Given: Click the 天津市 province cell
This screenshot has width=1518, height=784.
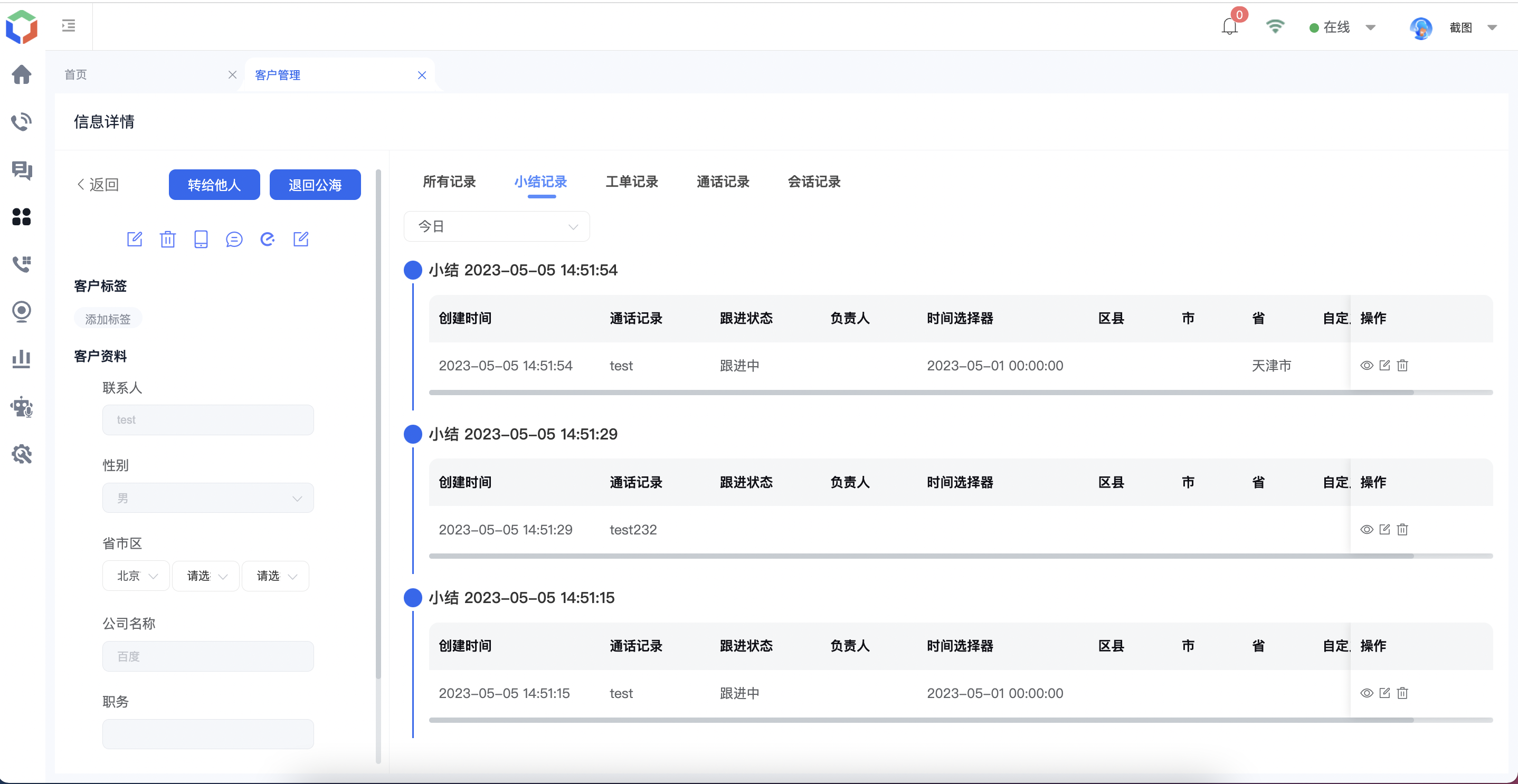Looking at the screenshot, I should (x=1271, y=365).
